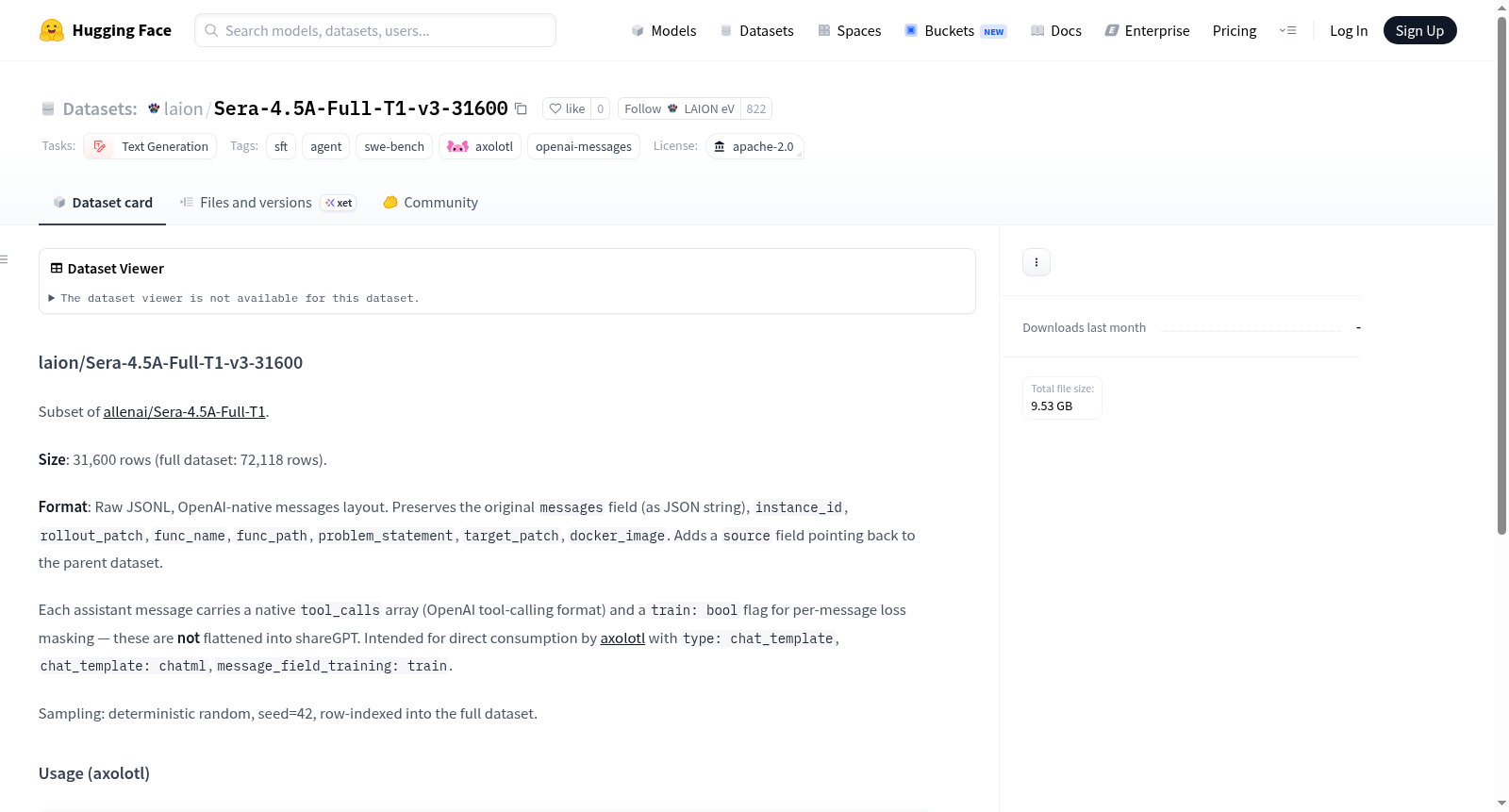This screenshot has width=1509, height=812.
Task: Click the apache-2.0 license icon
Action: pyautogui.click(x=720, y=146)
